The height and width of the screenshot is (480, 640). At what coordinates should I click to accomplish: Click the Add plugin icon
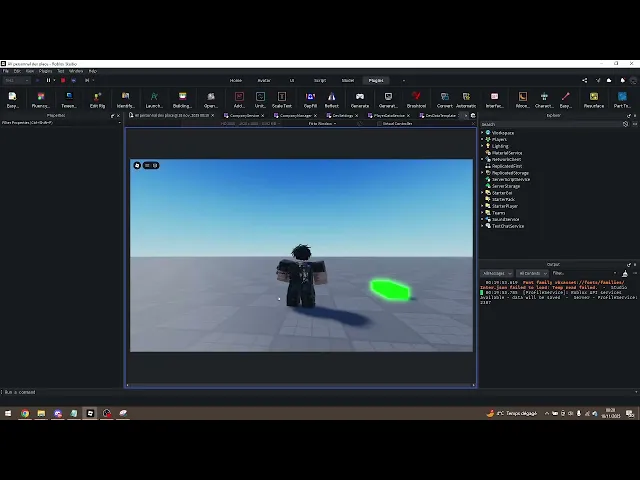tap(239, 100)
